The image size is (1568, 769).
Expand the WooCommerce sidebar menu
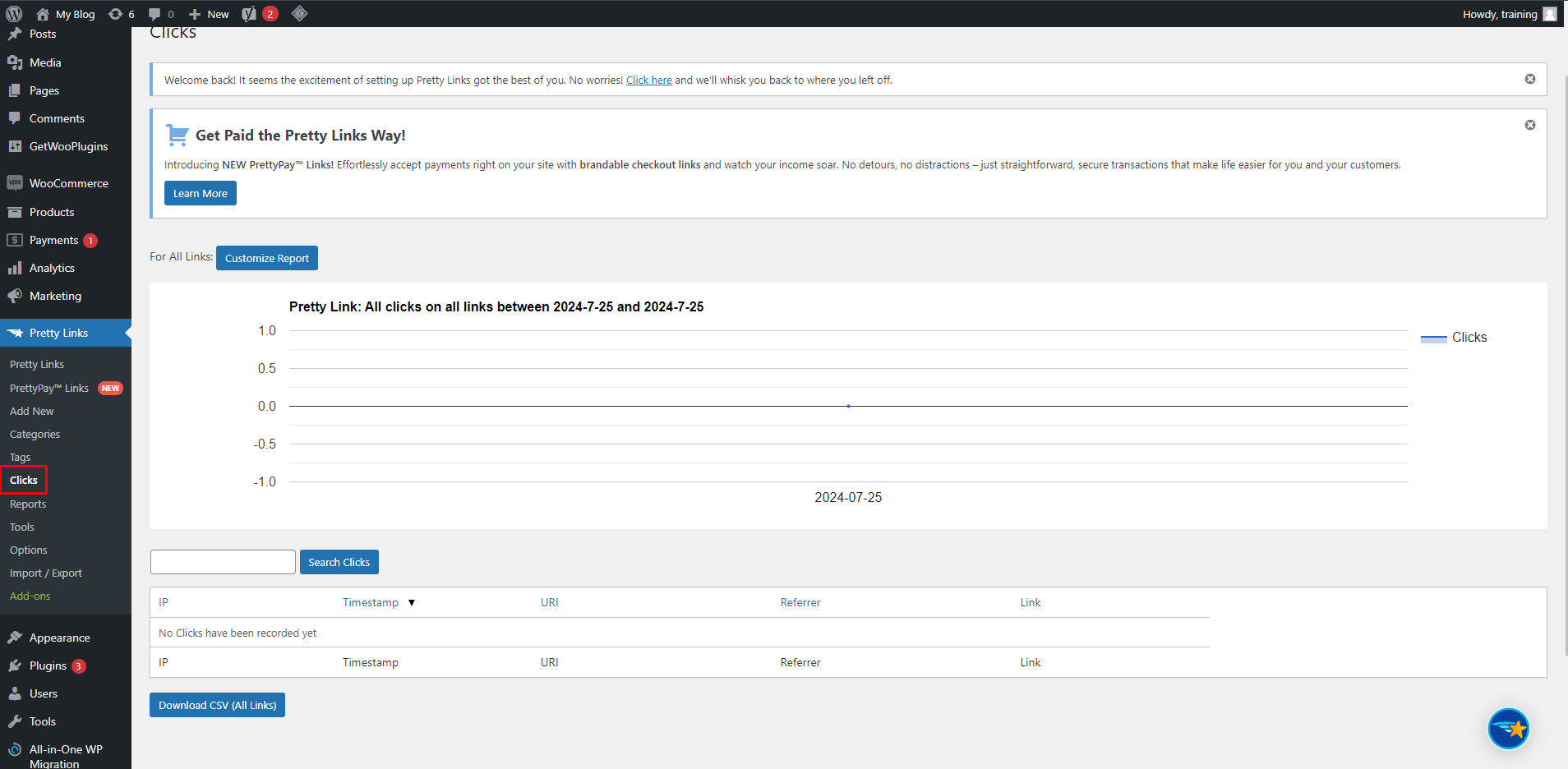[x=68, y=183]
